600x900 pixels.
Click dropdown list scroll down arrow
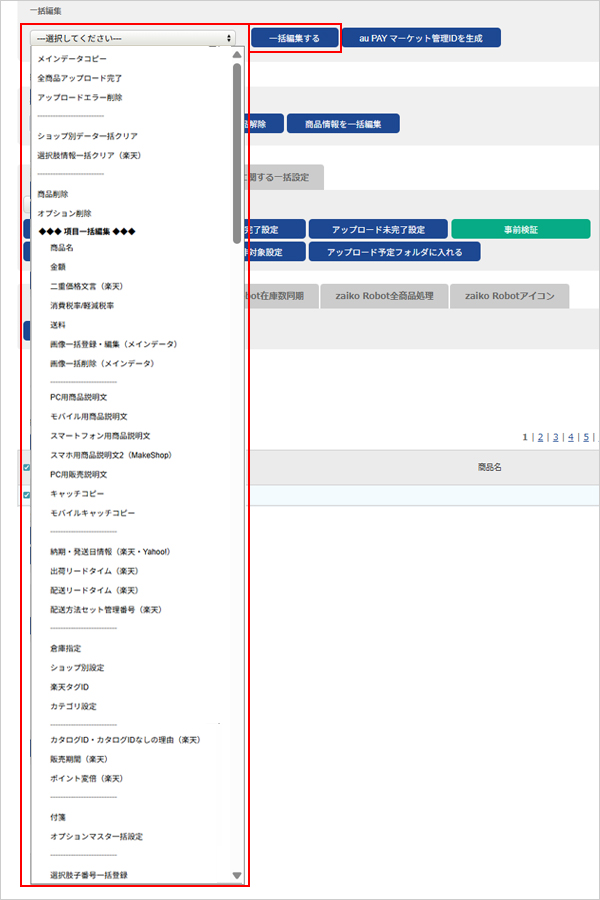coord(237,876)
